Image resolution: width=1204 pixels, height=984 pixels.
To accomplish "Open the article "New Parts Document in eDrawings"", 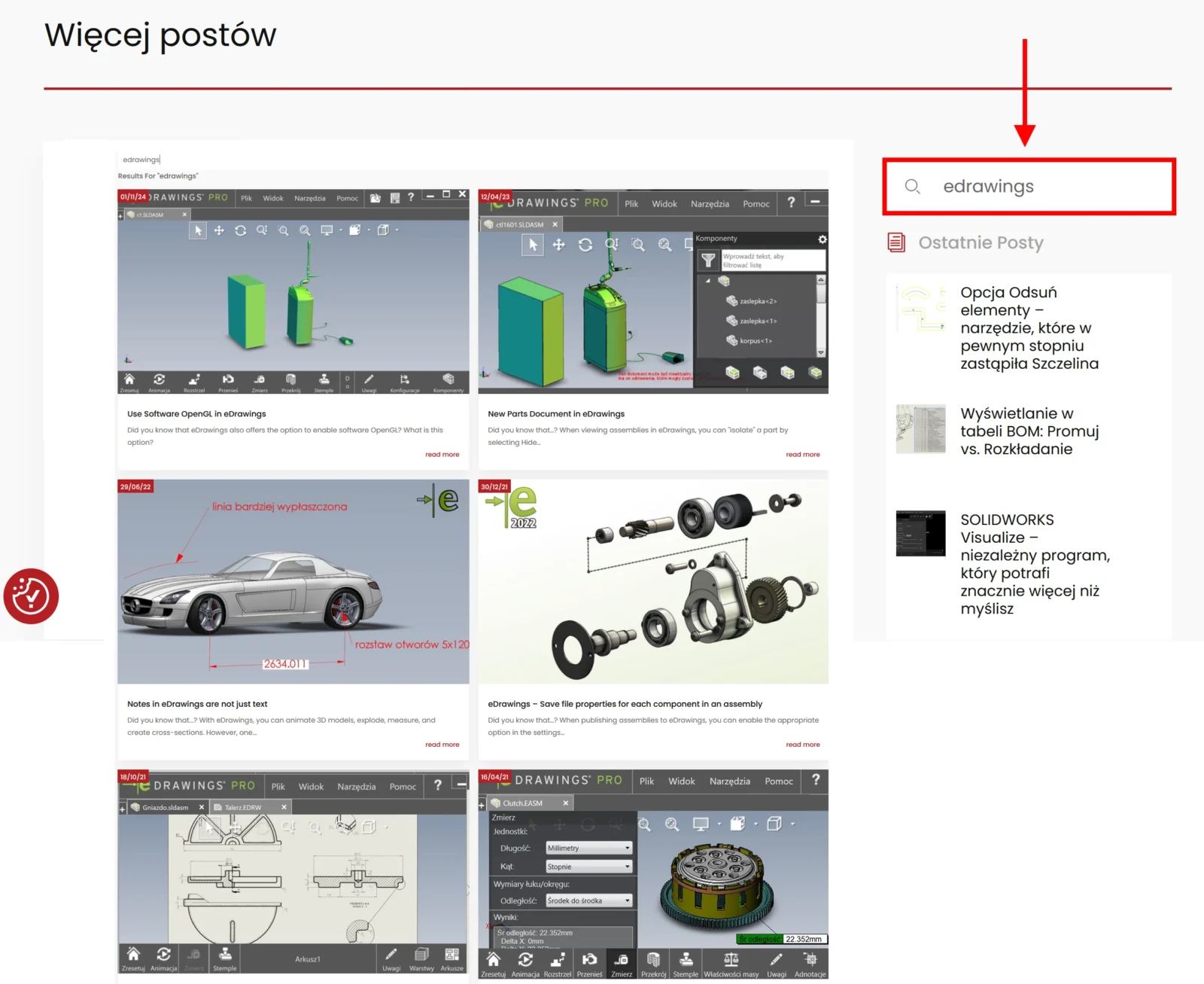I will 556,414.
